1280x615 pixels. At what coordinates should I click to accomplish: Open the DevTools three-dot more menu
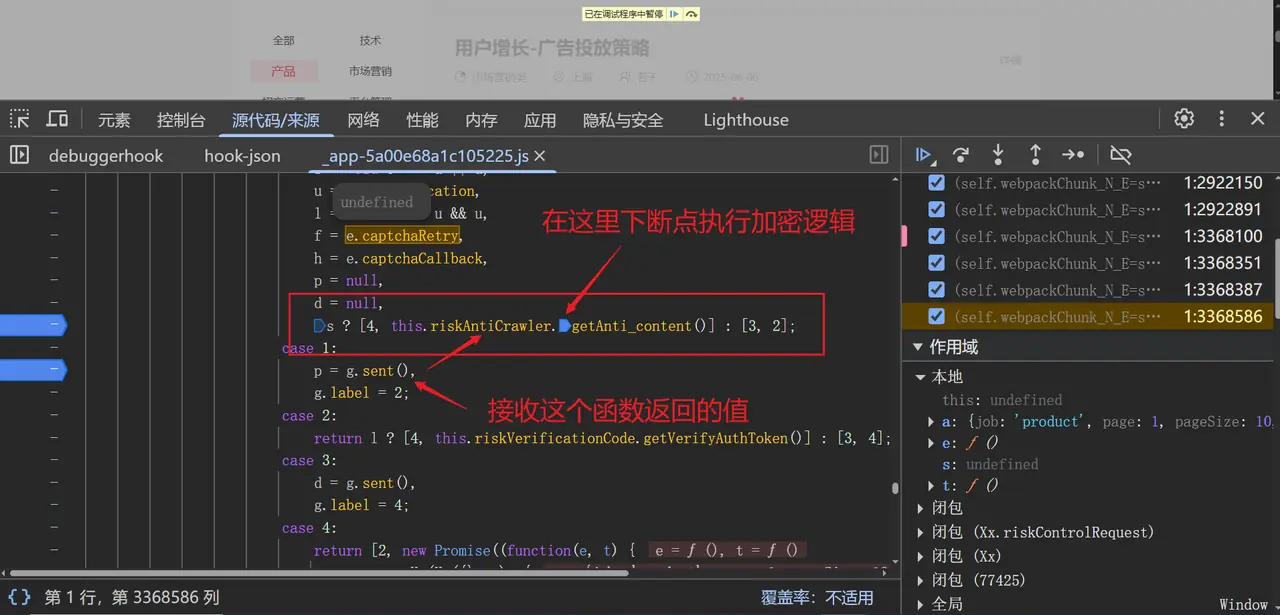point(1221,119)
